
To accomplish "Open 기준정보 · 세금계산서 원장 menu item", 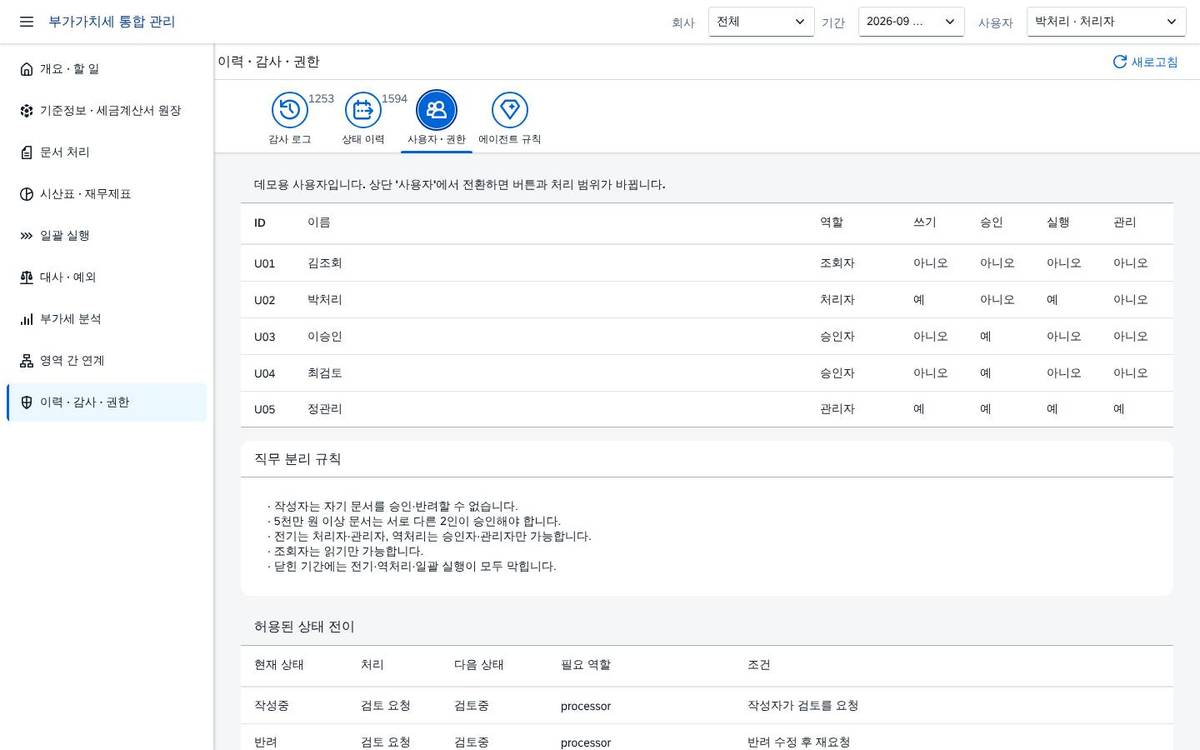I will click(106, 111).
